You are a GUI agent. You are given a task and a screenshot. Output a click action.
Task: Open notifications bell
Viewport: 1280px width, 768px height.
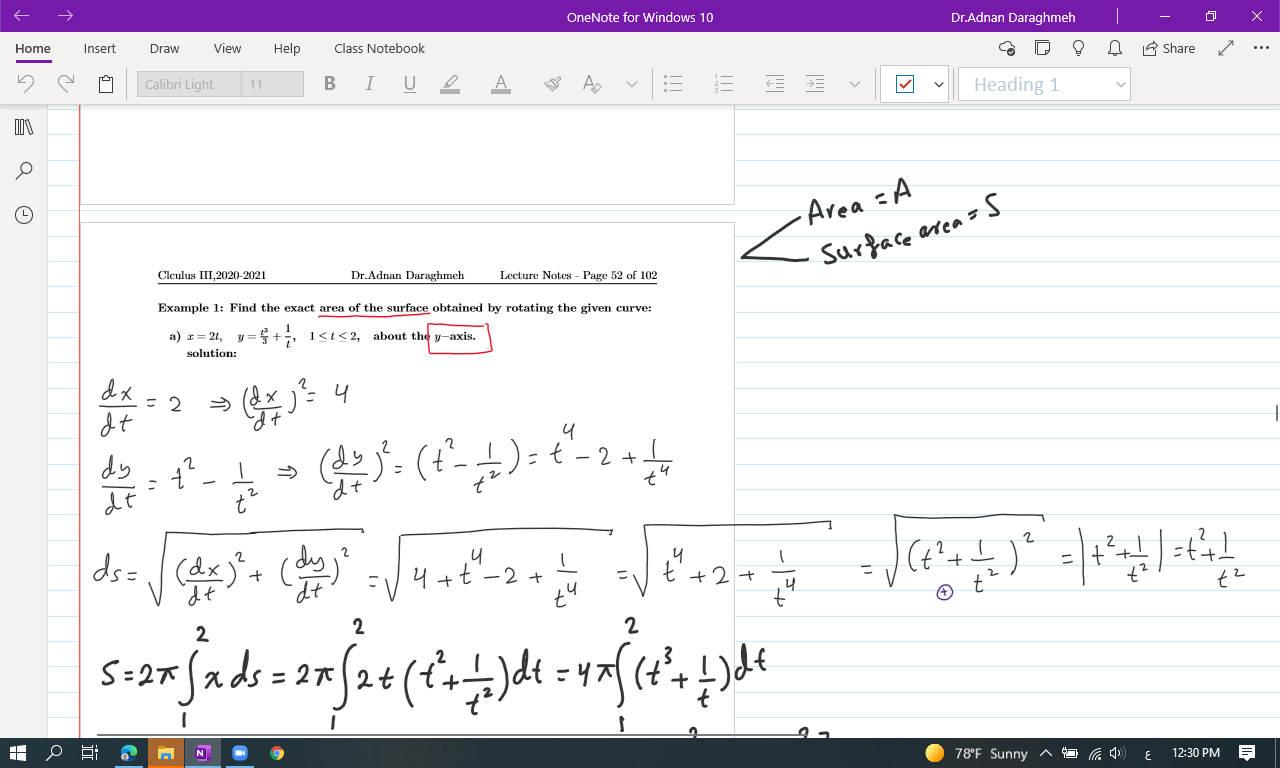click(x=1114, y=48)
